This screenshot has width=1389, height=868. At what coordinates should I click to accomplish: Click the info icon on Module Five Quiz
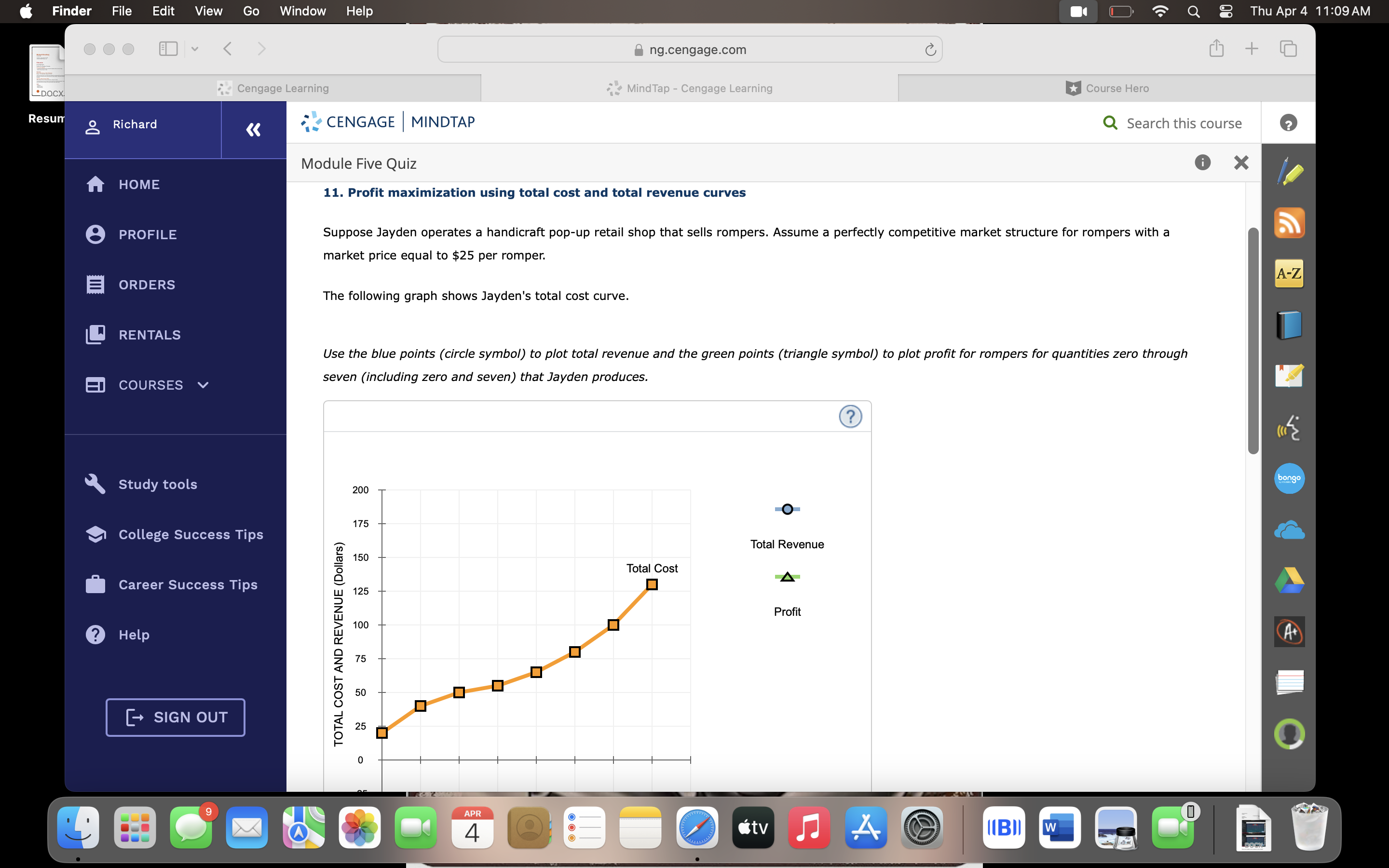[x=1202, y=163]
